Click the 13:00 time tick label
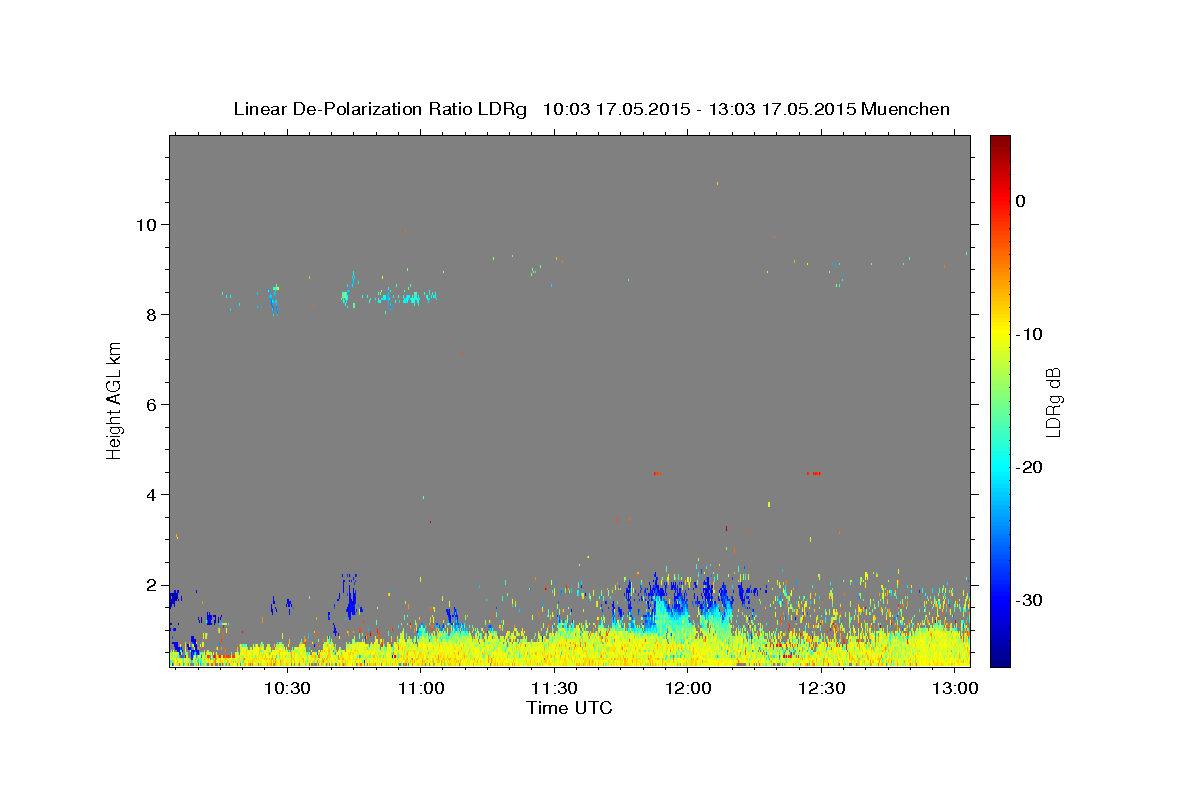1200x800 pixels. point(955,689)
